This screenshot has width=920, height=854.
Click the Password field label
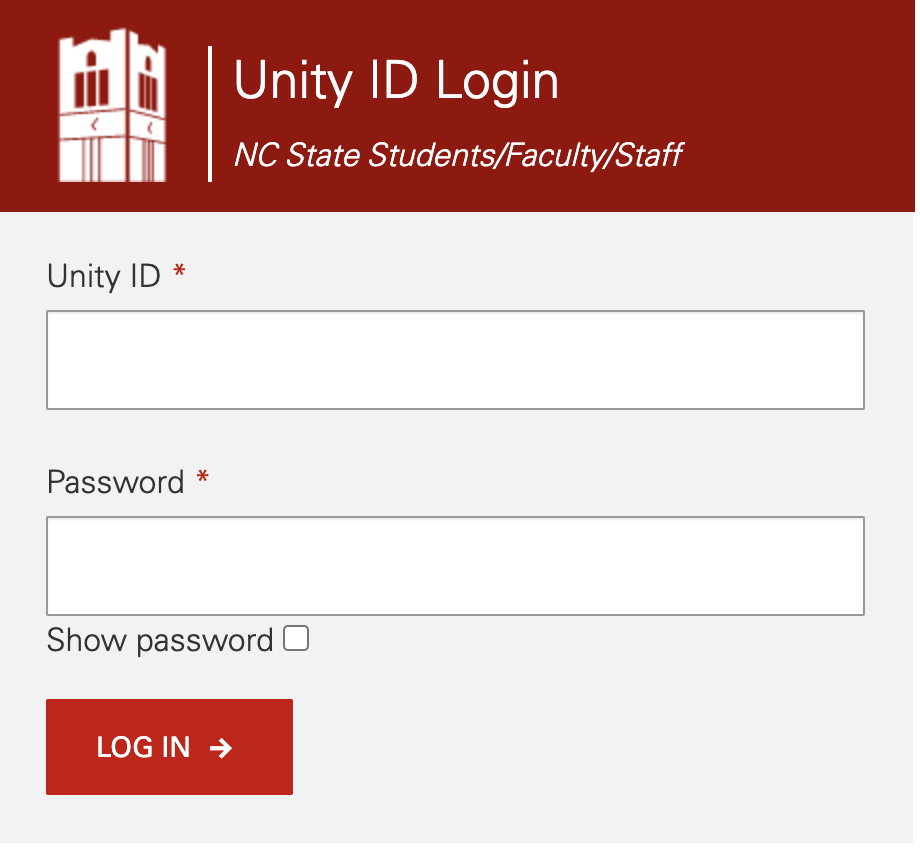(x=118, y=482)
